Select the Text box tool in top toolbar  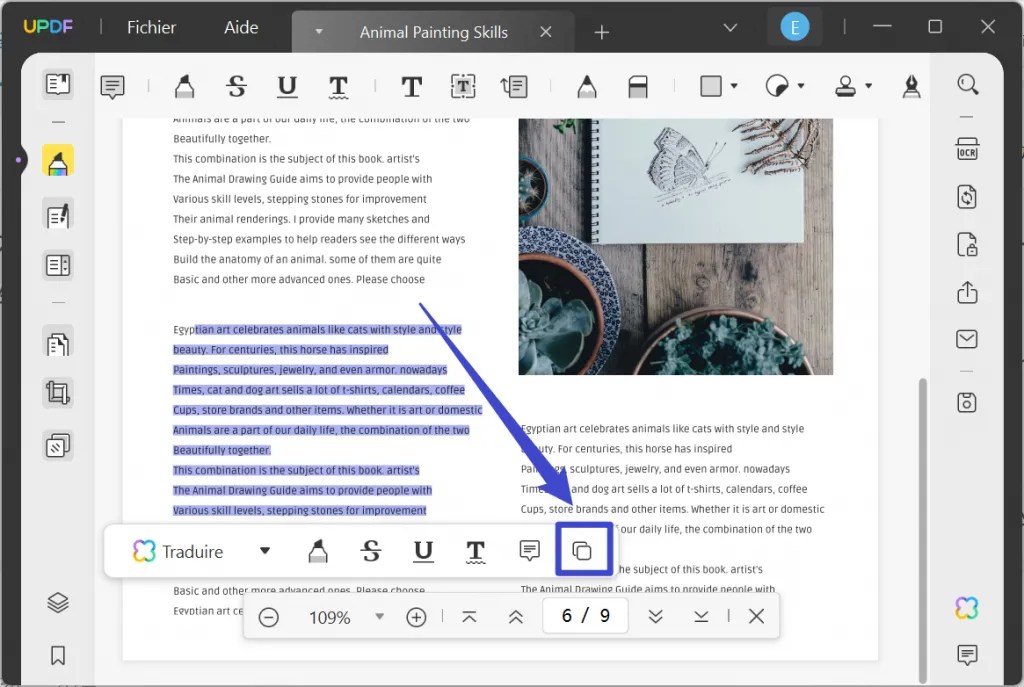[462, 86]
